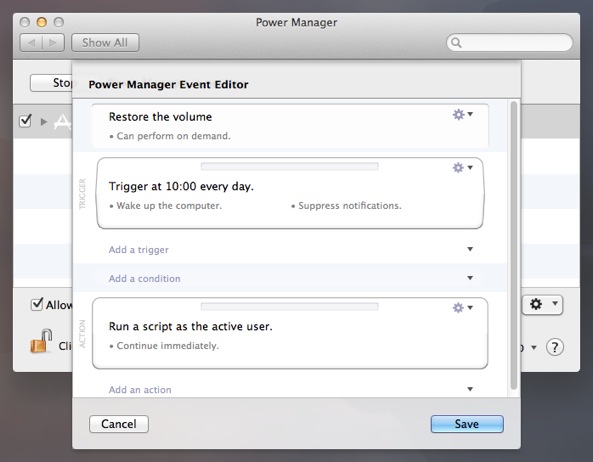The height and width of the screenshot is (462, 593).
Task: Click the Cancel button
Action: [x=119, y=424]
